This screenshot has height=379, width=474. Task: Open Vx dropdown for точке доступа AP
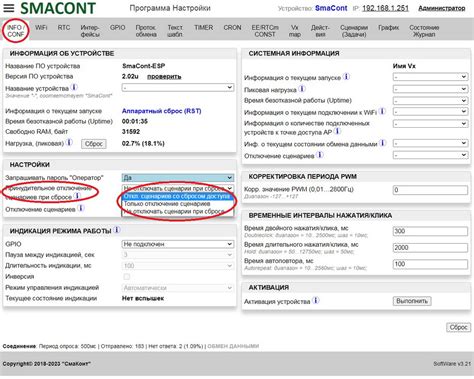(x=430, y=124)
